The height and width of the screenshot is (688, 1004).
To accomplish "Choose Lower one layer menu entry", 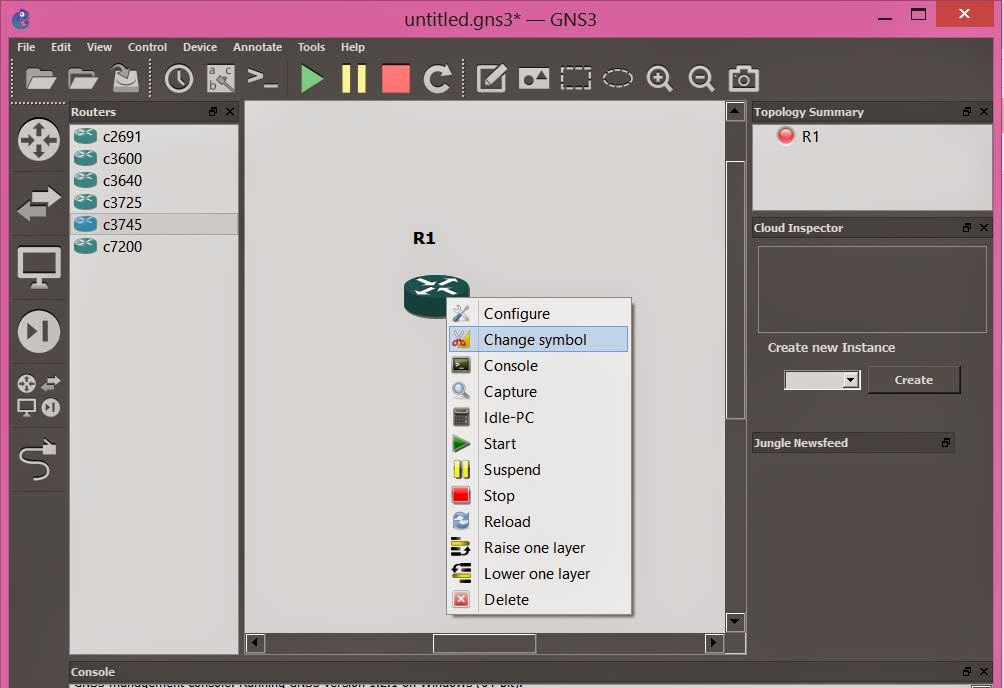I will (x=538, y=574).
